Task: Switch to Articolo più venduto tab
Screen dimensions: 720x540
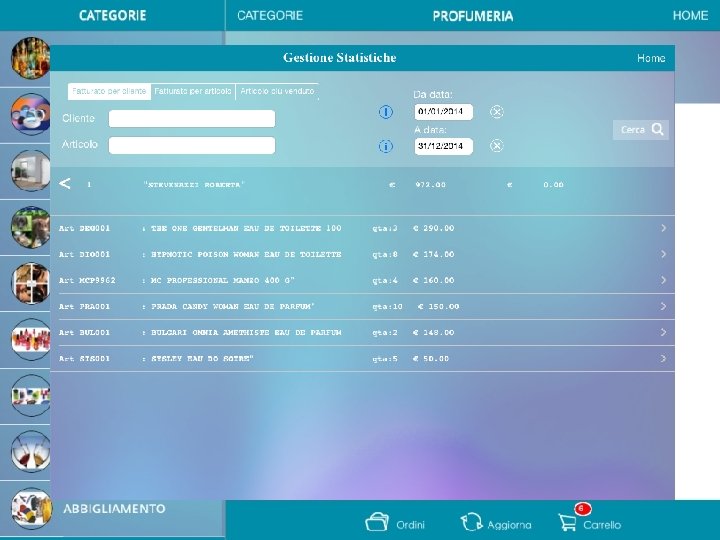Action: tap(277, 91)
